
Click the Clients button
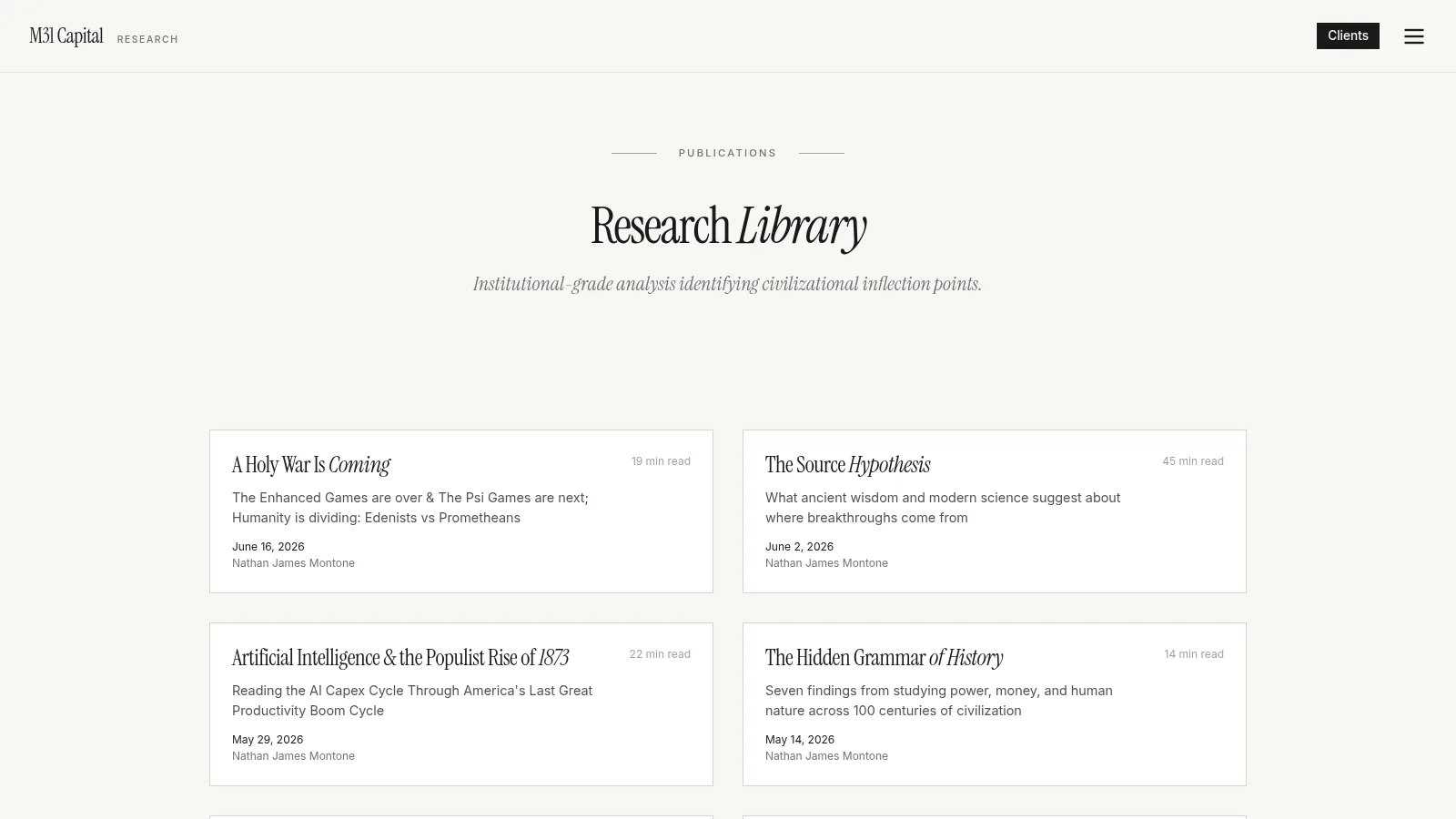1348,35
